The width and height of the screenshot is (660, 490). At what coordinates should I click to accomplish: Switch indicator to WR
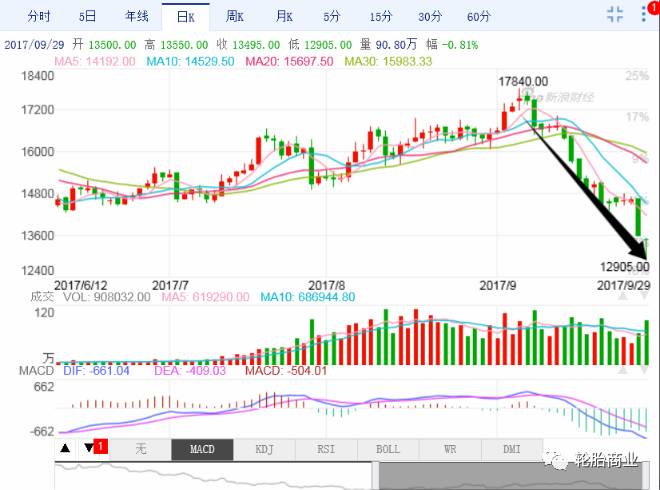click(450, 449)
